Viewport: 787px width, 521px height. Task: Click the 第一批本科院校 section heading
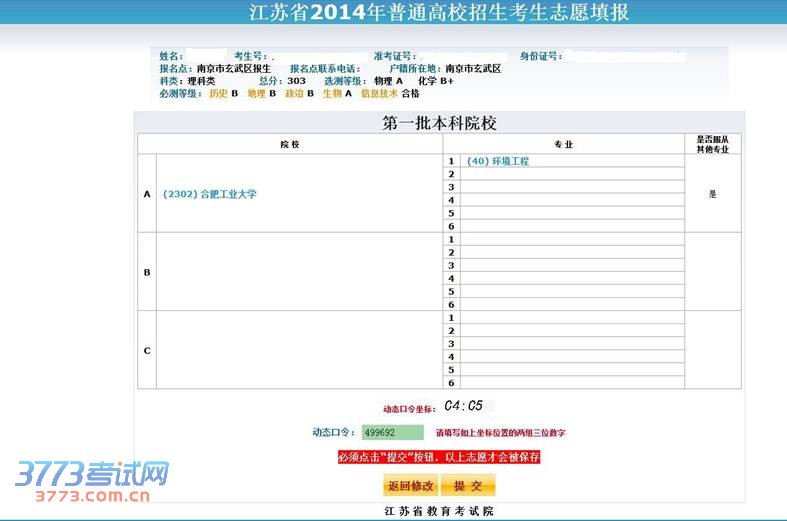(x=439, y=123)
